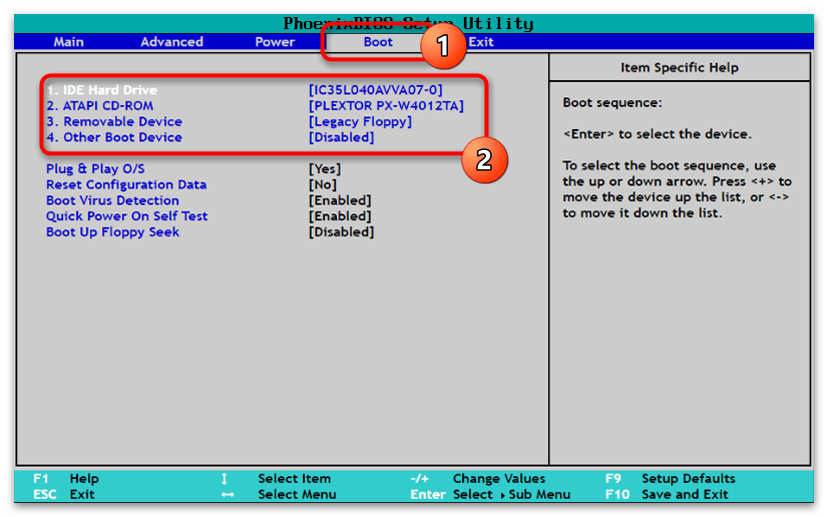Image resolution: width=828 pixels, height=517 pixels.
Task: Select the Other Boot Device entry
Action: pyautogui.click(x=114, y=138)
